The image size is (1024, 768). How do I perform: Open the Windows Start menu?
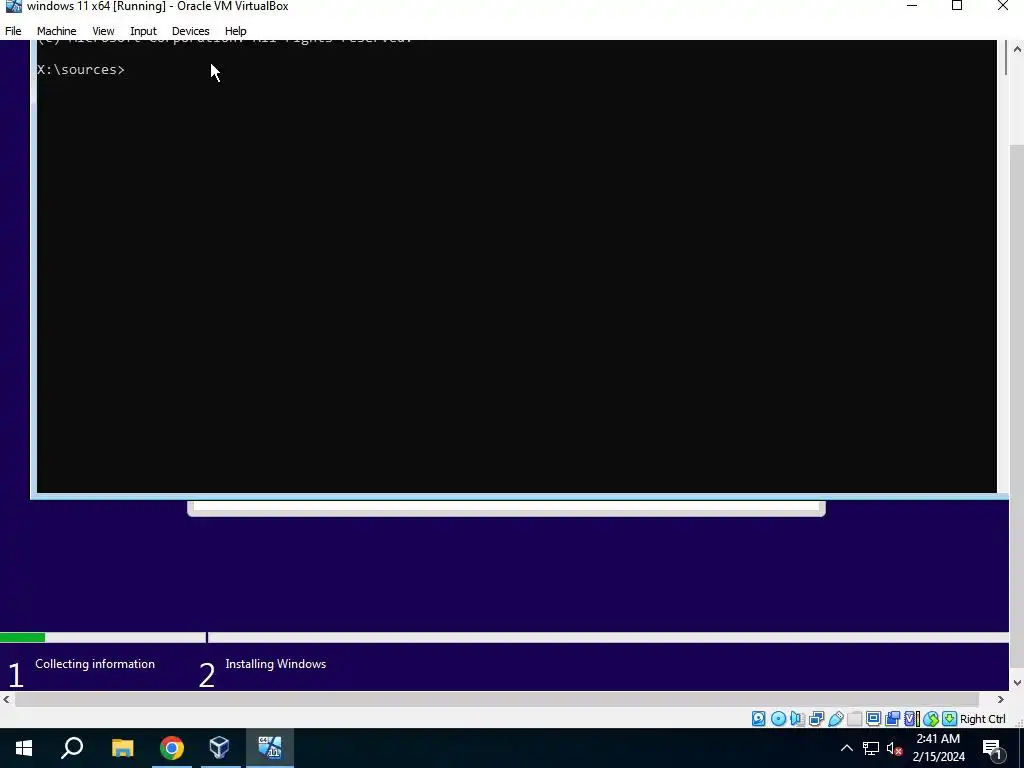point(24,748)
